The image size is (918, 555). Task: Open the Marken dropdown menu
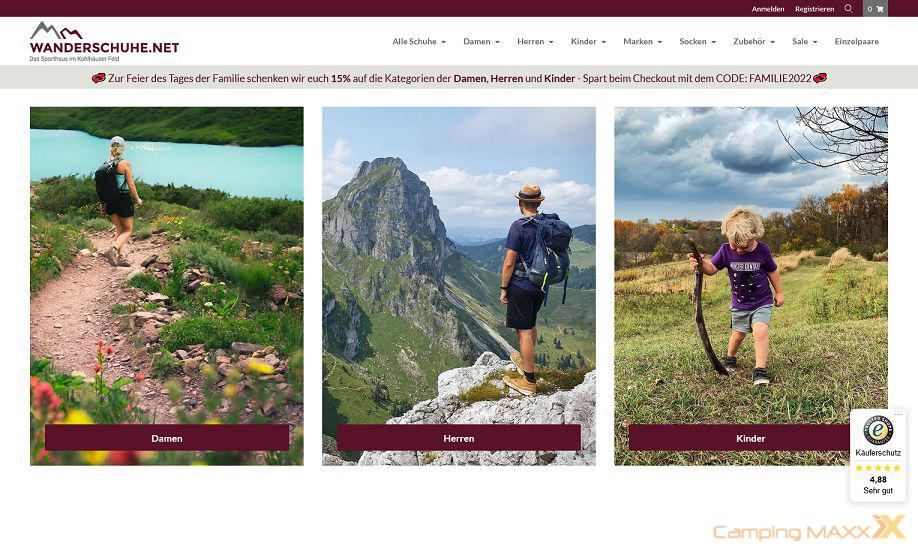pos(642,42)
